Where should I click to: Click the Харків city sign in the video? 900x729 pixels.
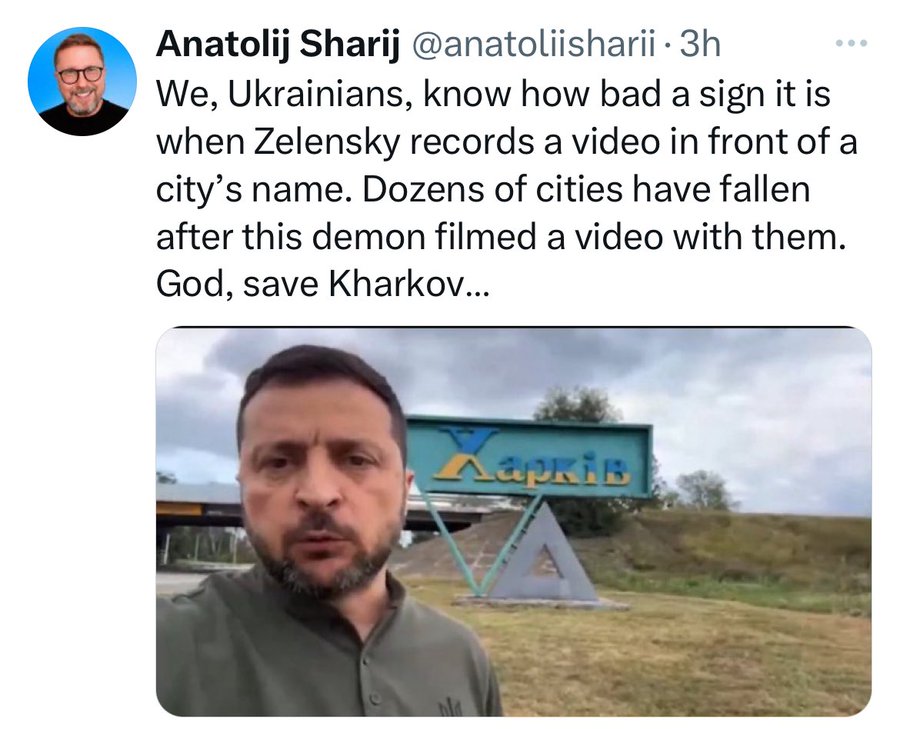coord(529,456)
